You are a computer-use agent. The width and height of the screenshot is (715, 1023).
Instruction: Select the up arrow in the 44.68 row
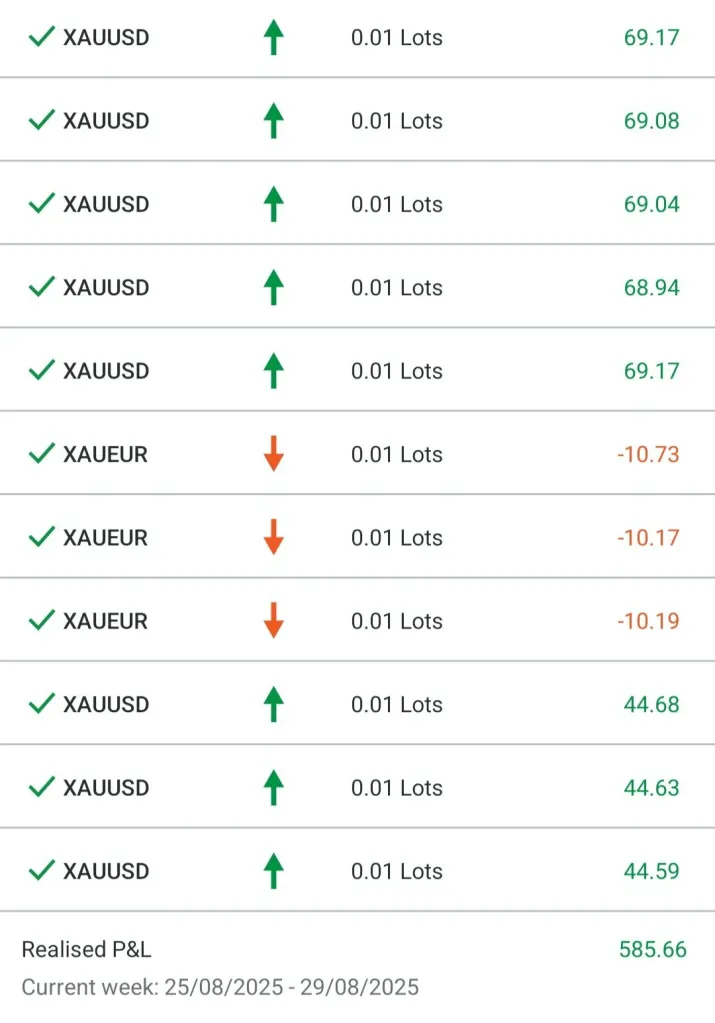pos(273,704)
